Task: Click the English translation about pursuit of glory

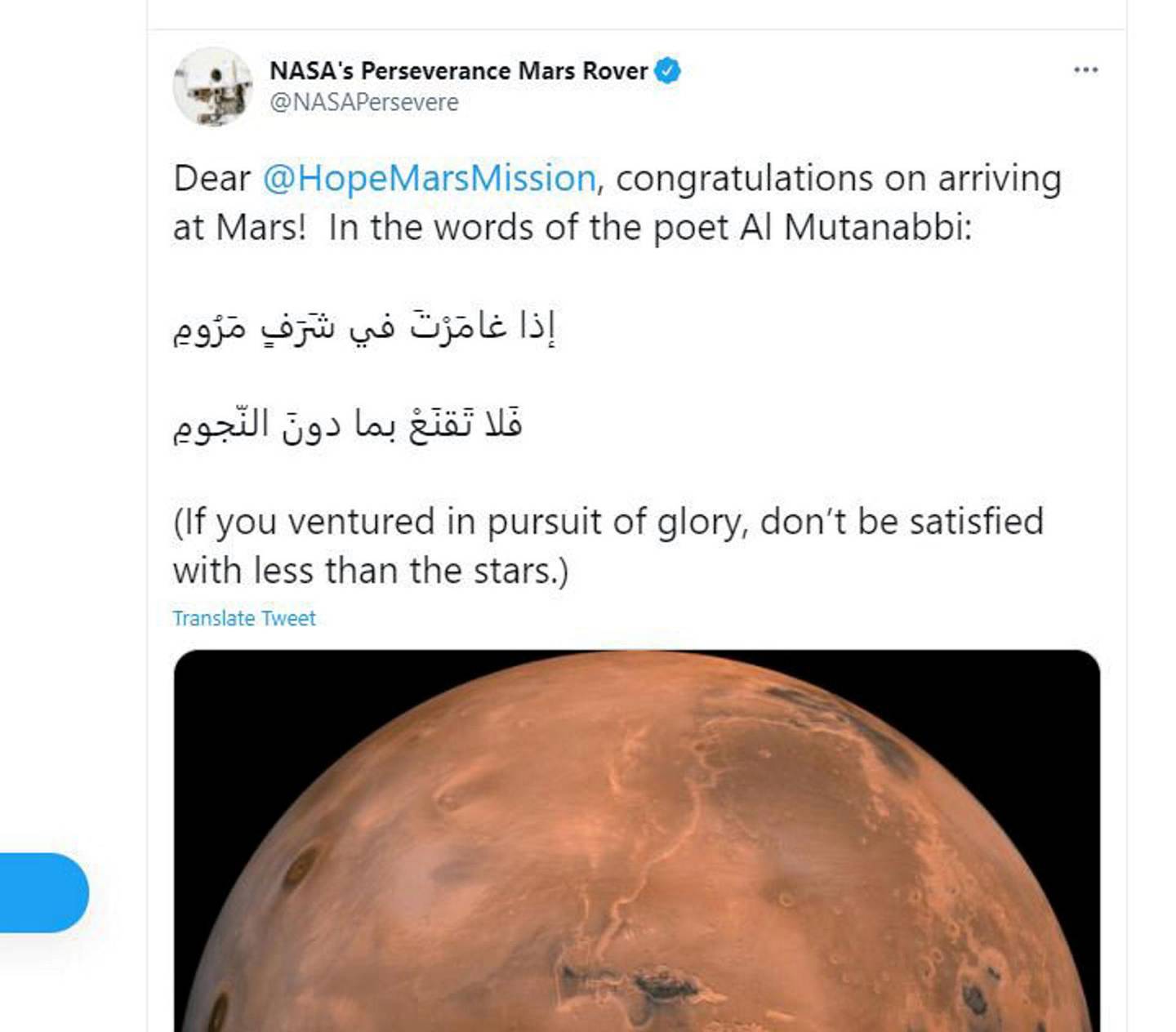Action: [608, 546]
